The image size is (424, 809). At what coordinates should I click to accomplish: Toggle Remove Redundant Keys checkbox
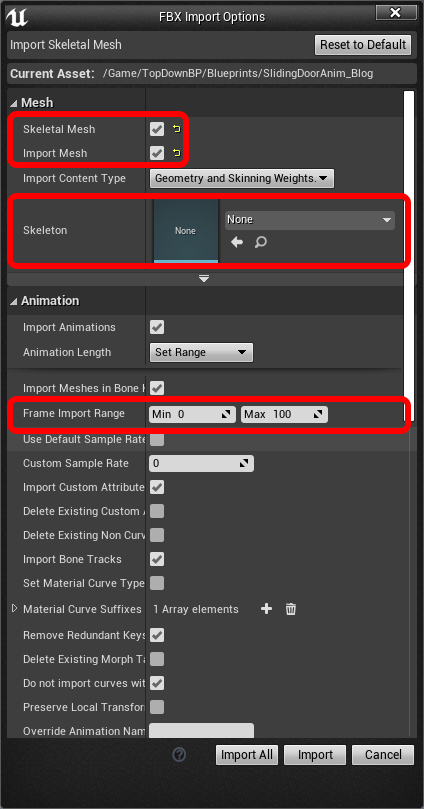[x=157, y=635]
